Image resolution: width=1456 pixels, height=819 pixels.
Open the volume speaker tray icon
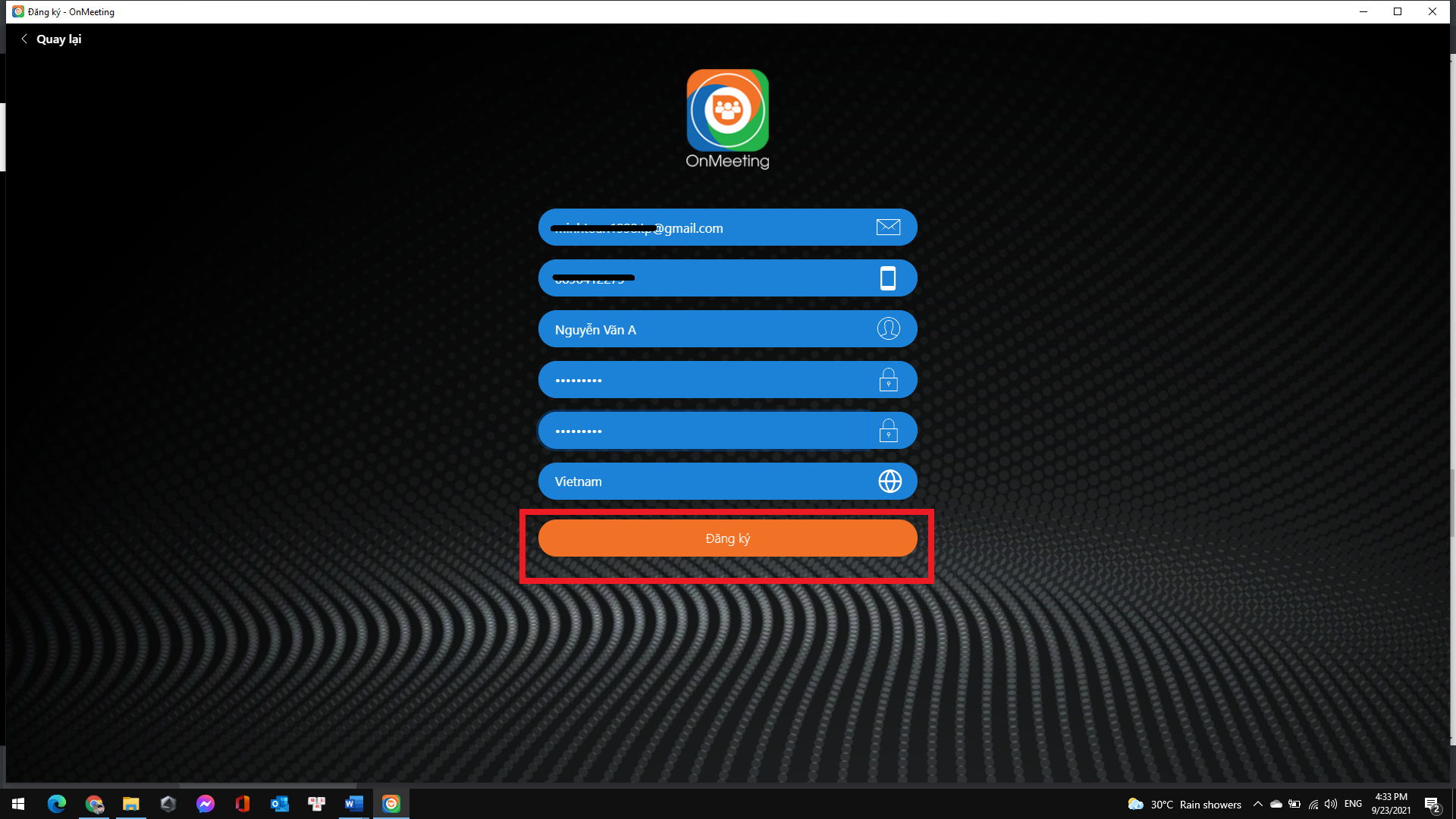tap(1331, 804)
